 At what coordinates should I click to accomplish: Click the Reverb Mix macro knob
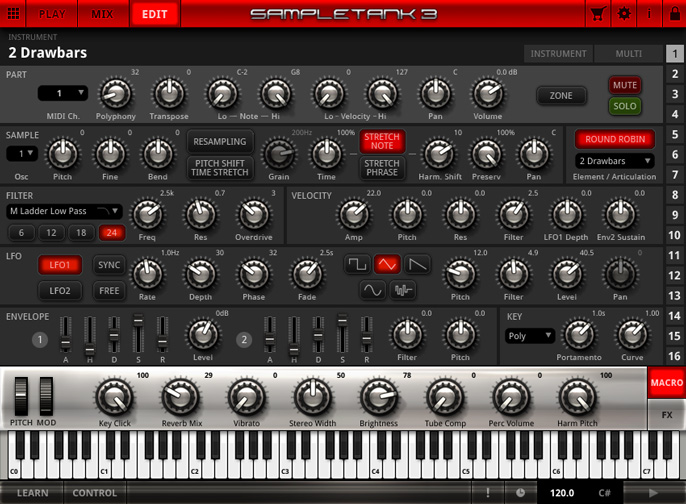[180, 397]
